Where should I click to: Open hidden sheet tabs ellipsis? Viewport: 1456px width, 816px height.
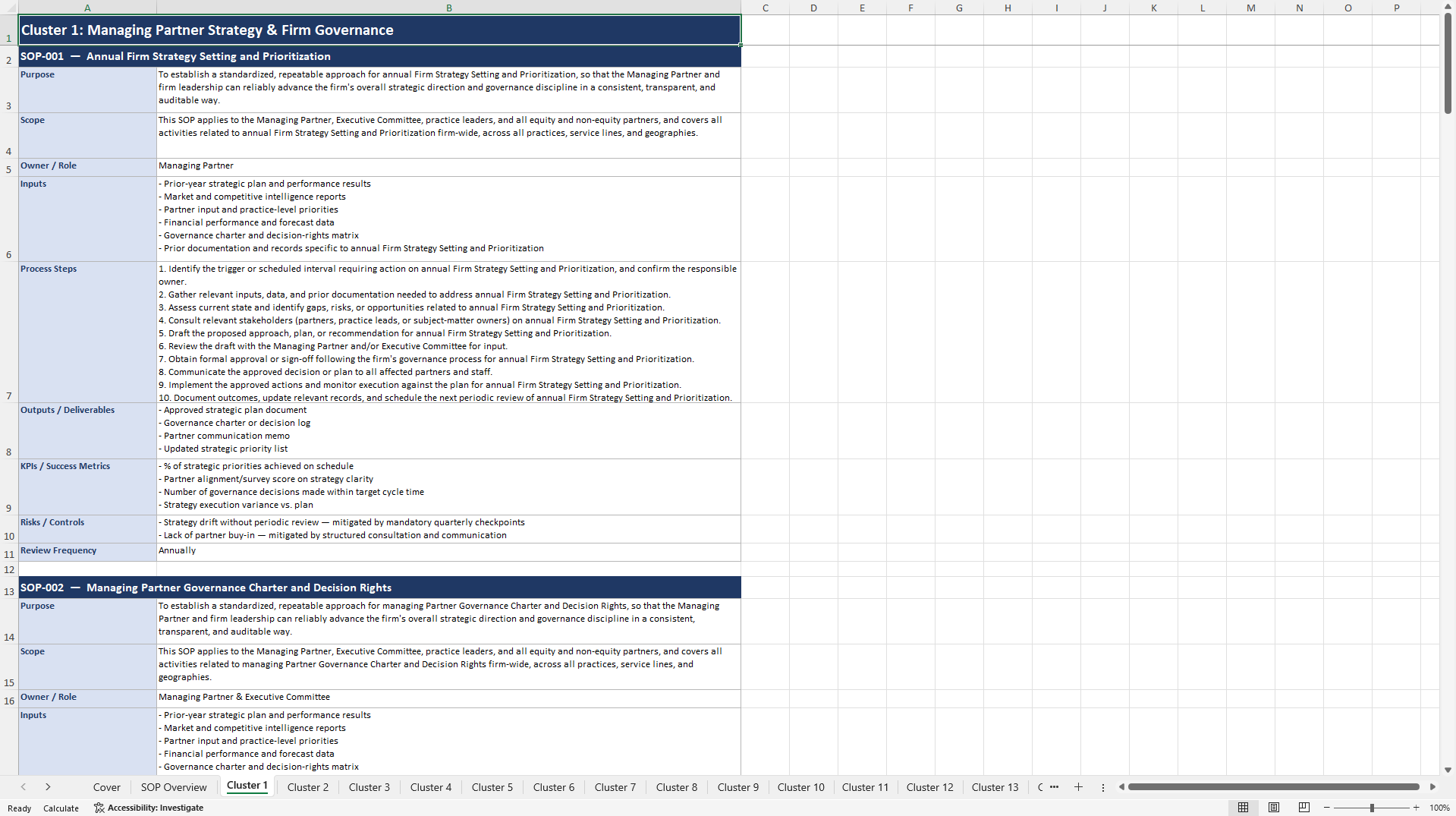[x=1054, y=787]
